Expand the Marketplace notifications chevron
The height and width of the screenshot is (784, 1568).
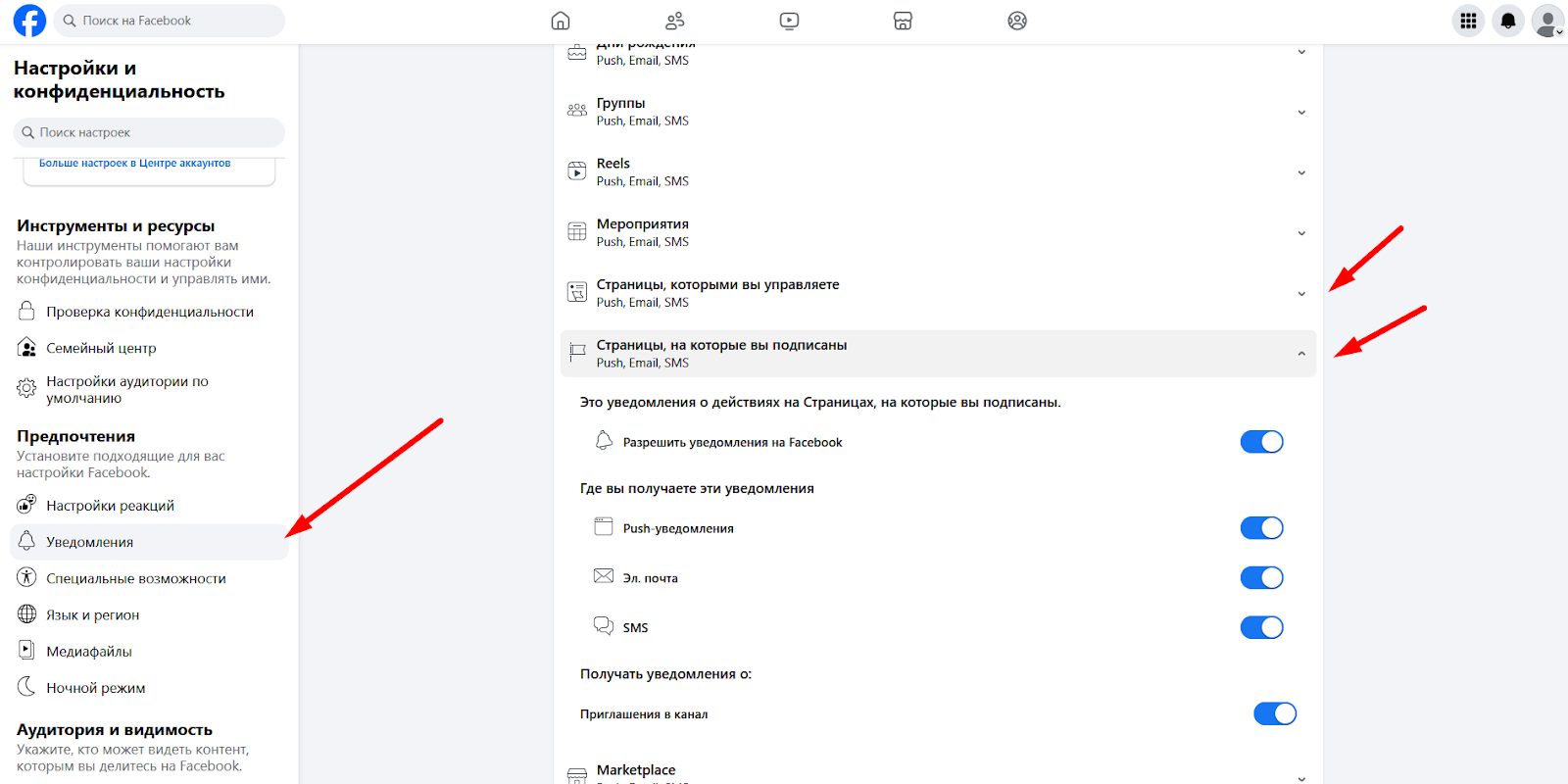[x=1301, y=778]
